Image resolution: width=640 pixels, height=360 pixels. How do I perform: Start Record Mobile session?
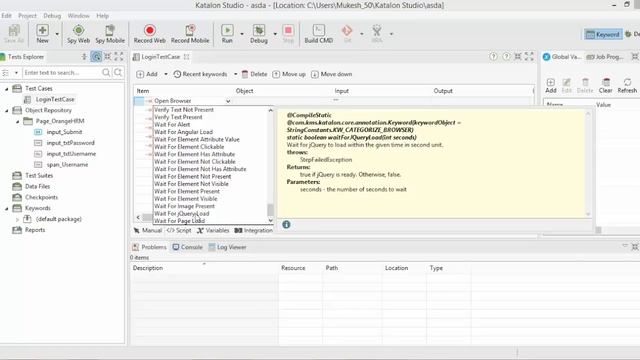coord(190,34)
